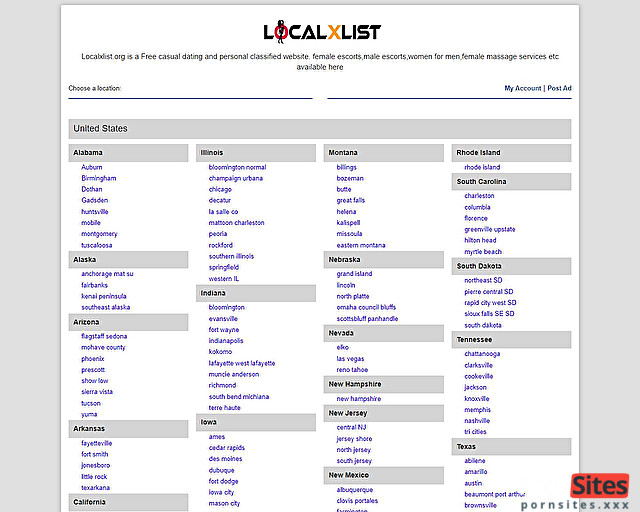This screenshot has height=512, width=640.
Task: Open cedar rapids under Iowa
Action: click(227, 447)
